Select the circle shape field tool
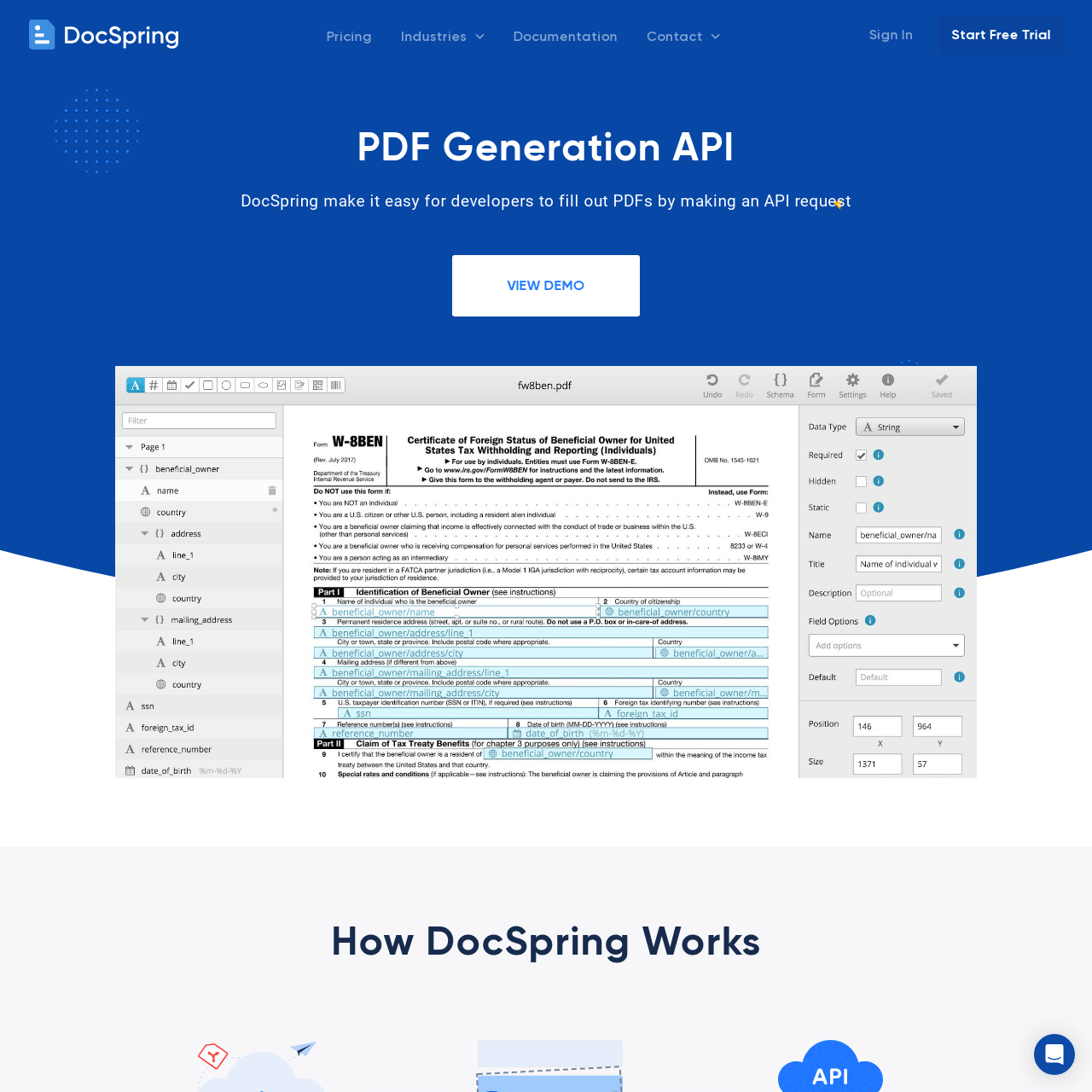 pyautogui.click(x=226, y=386)
